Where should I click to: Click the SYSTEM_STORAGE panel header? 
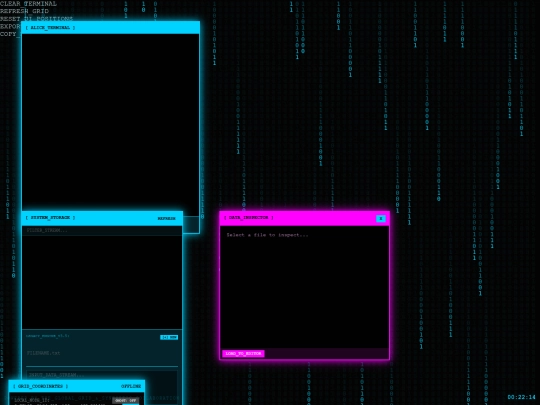(102, 218)
